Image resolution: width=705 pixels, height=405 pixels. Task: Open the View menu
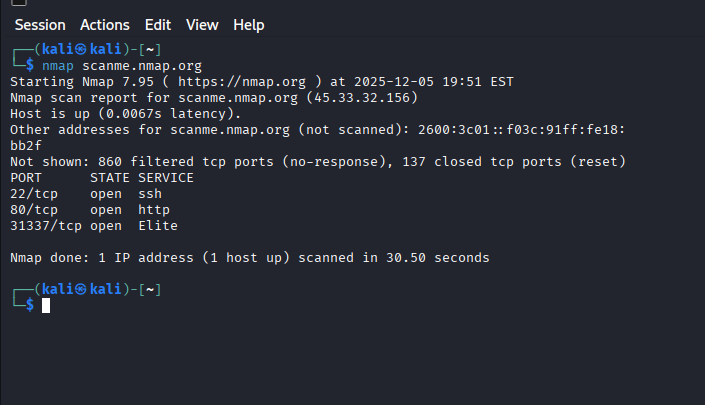point(202,24)
